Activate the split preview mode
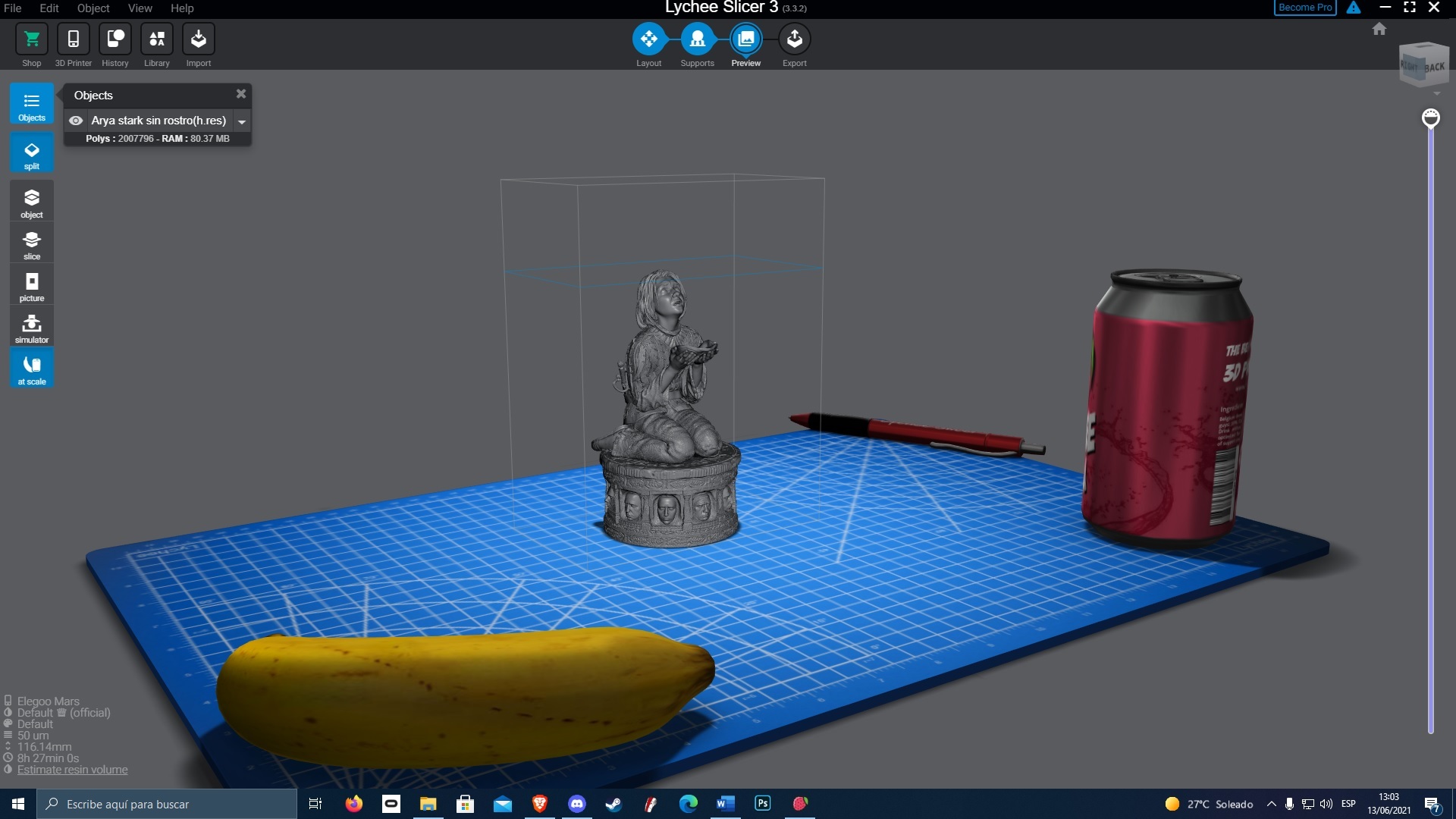The width and height of the screenshot is (1456, 819). [x=32, y=153]
